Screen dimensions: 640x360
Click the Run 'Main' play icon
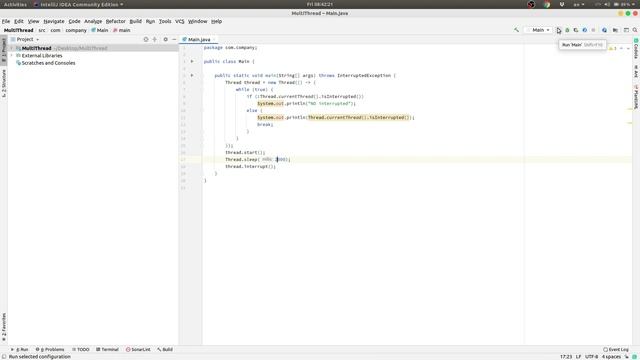click(x=558, y=30)
